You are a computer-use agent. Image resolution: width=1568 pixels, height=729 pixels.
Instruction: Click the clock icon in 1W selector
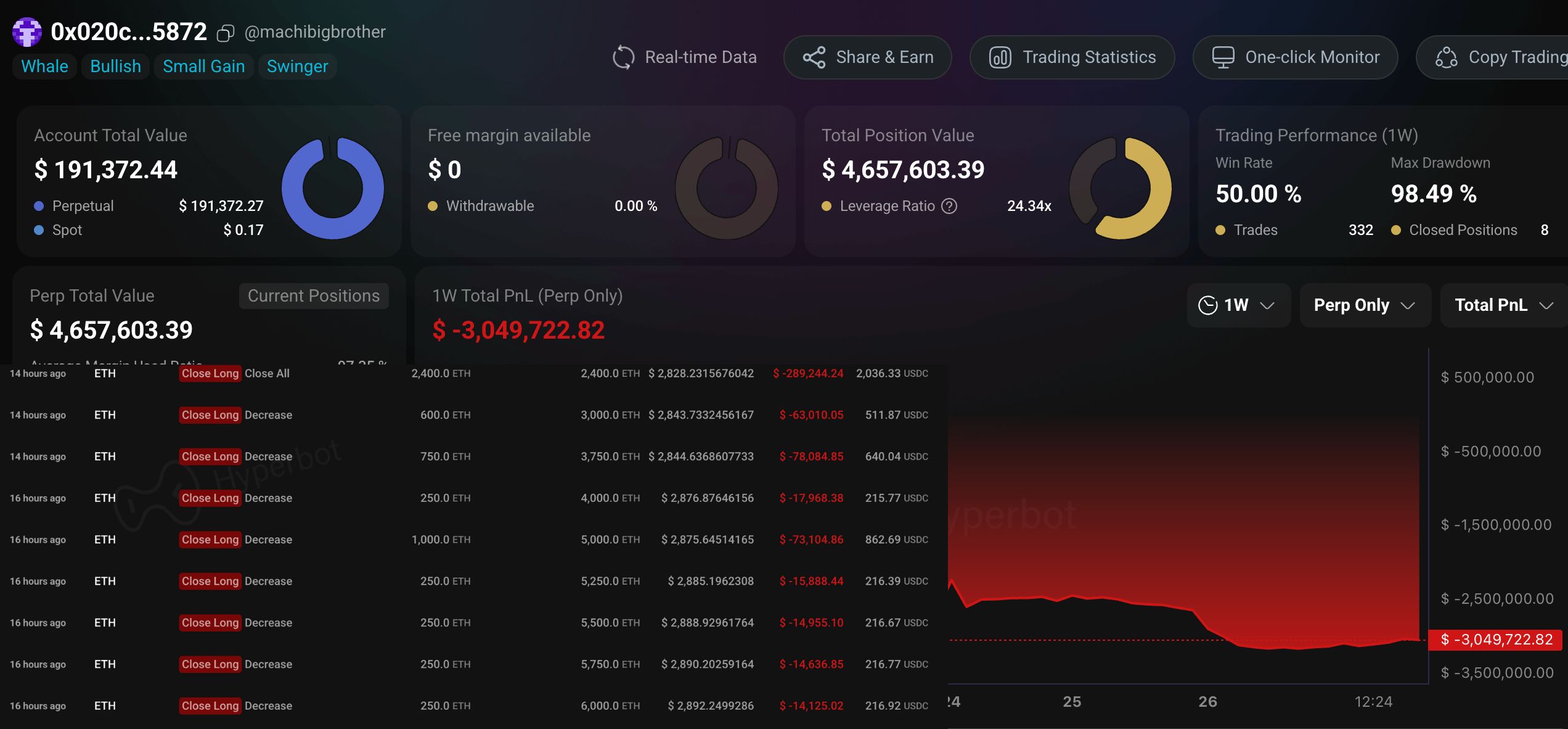click(1207, 305)
